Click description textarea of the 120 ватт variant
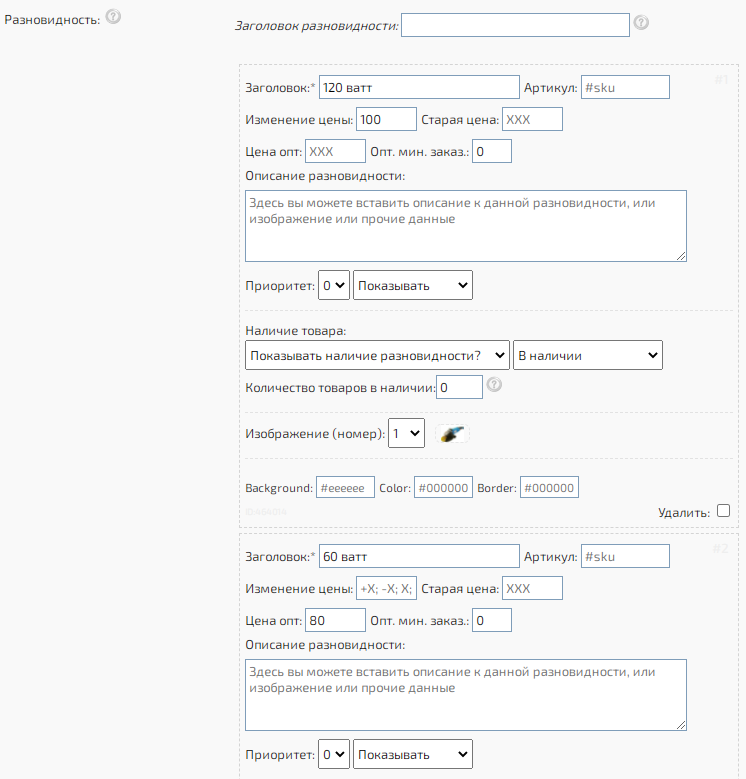The image size is (746, 779). [x=465, y=226]
